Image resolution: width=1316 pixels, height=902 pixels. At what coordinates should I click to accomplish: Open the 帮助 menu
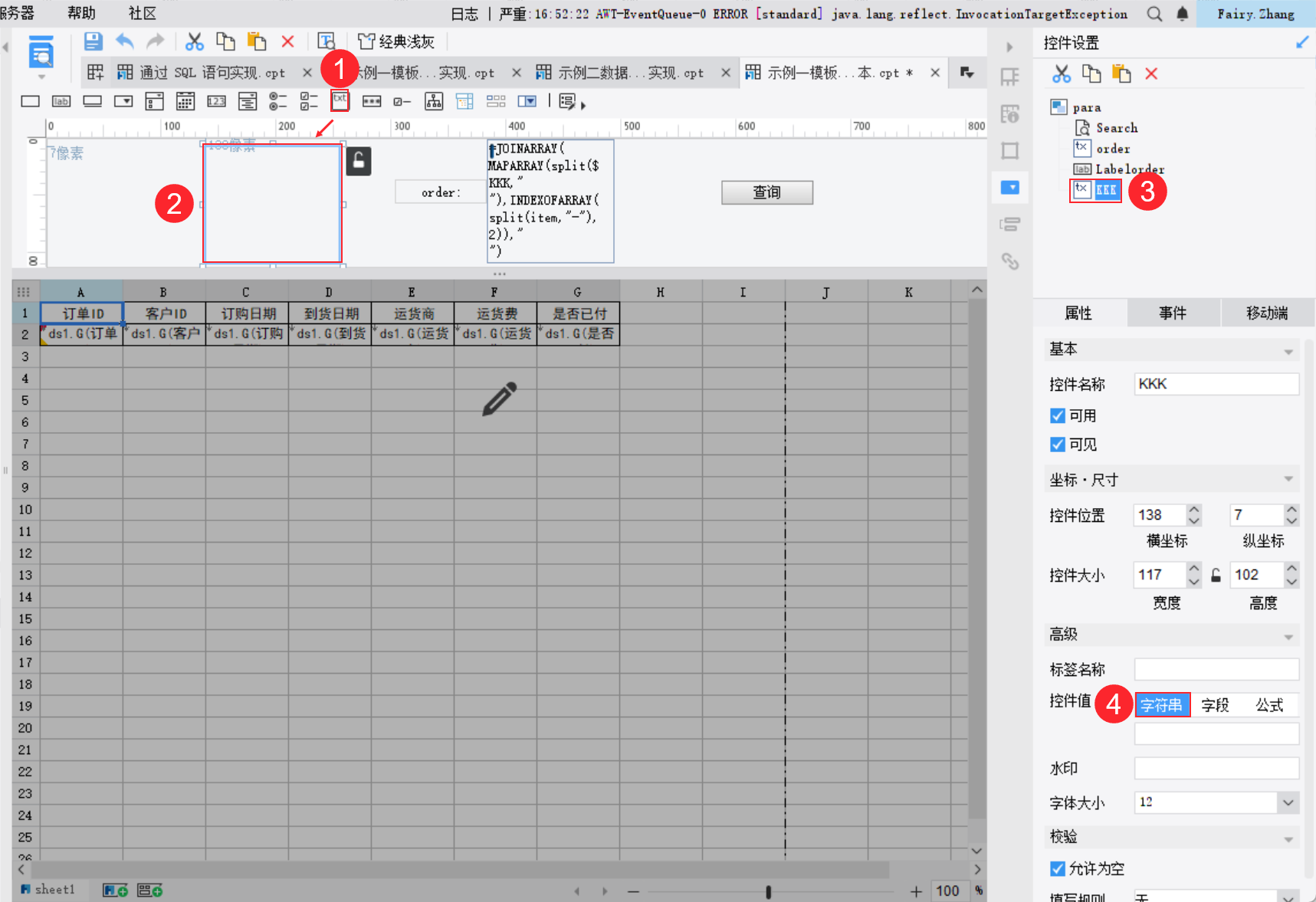(x=81, y=13)
